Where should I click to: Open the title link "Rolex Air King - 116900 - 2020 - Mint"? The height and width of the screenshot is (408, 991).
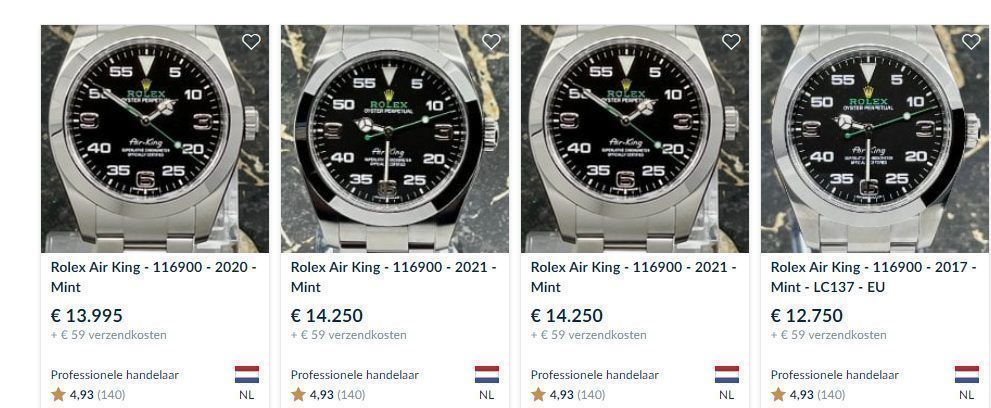(x=154, y=277)
